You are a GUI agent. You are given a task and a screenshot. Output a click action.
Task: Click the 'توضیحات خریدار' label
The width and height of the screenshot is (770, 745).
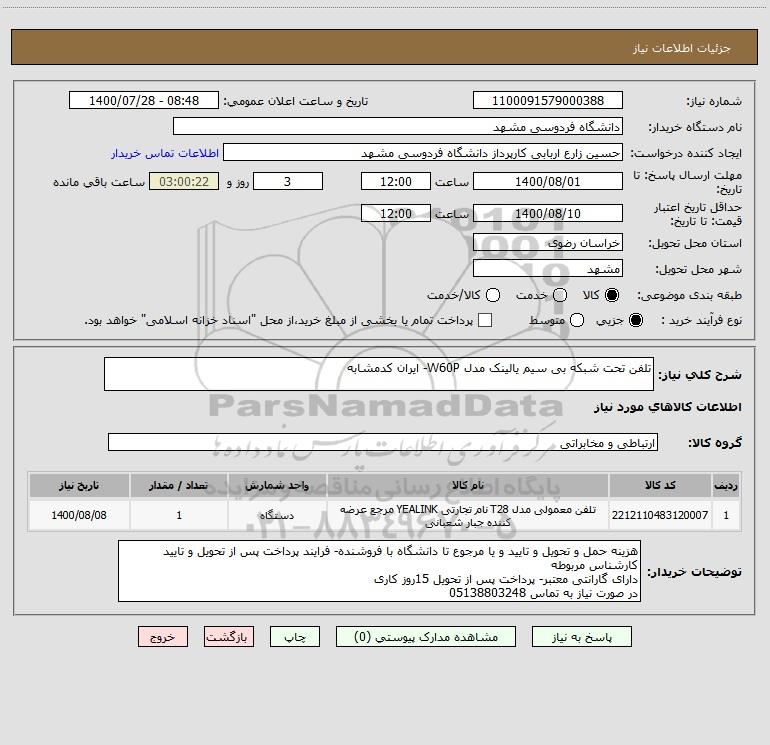pyautogui.click(x=694, y=572)
